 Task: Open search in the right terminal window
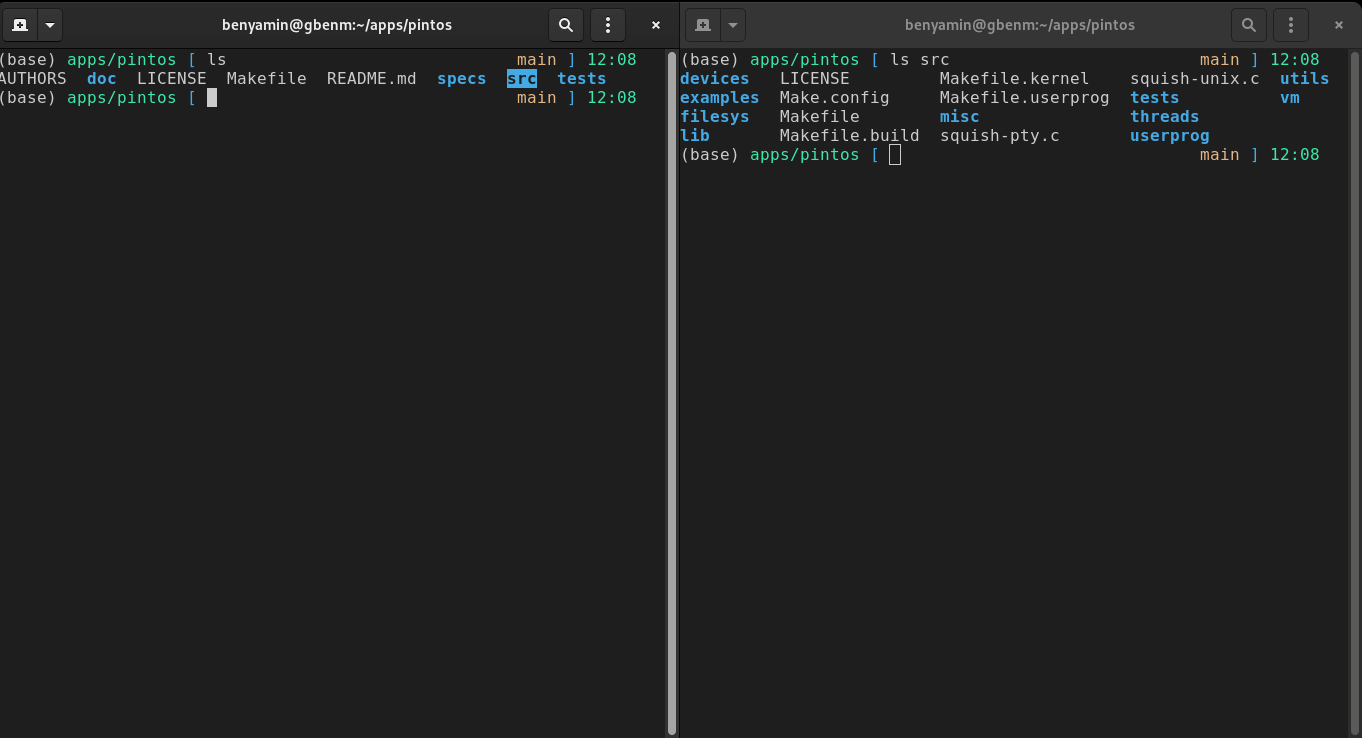1249,25
